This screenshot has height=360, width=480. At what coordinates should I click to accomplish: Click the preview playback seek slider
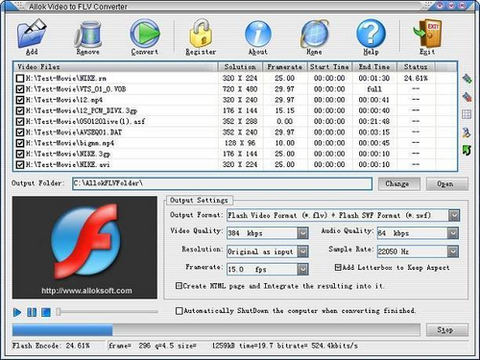click(107, 312)
